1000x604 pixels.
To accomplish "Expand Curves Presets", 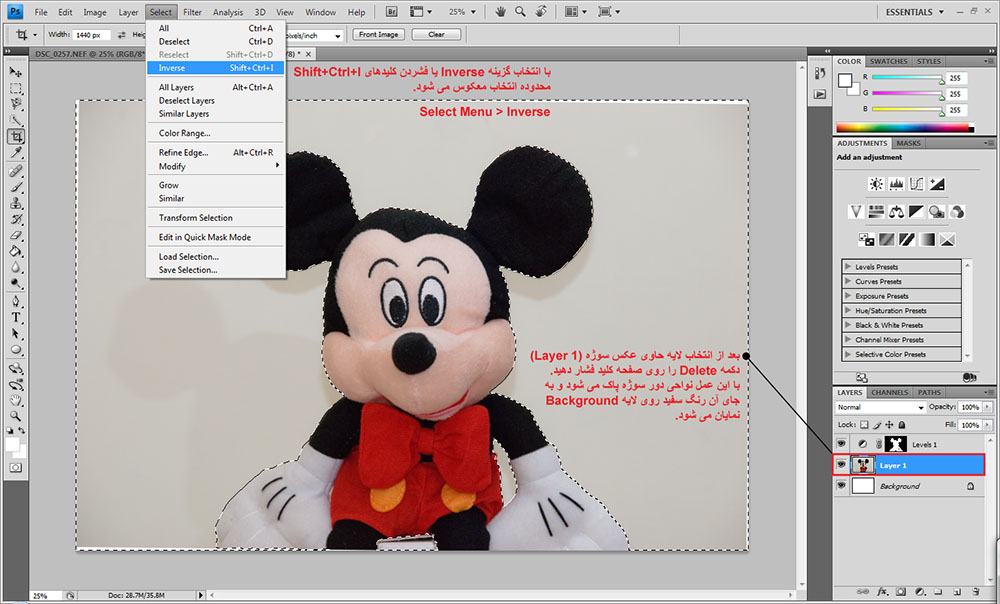I will pos(848,281).
